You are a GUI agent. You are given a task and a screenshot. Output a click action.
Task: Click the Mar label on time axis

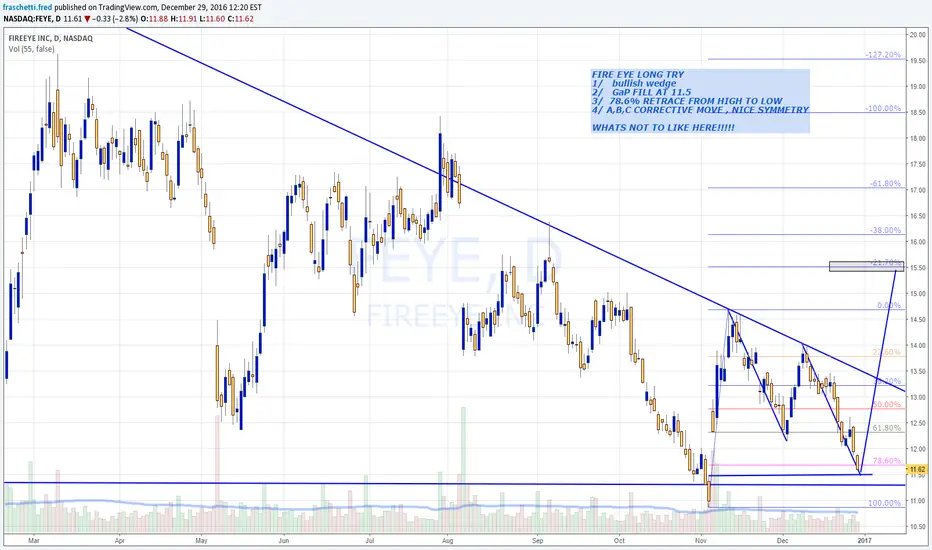click(34, 540)
